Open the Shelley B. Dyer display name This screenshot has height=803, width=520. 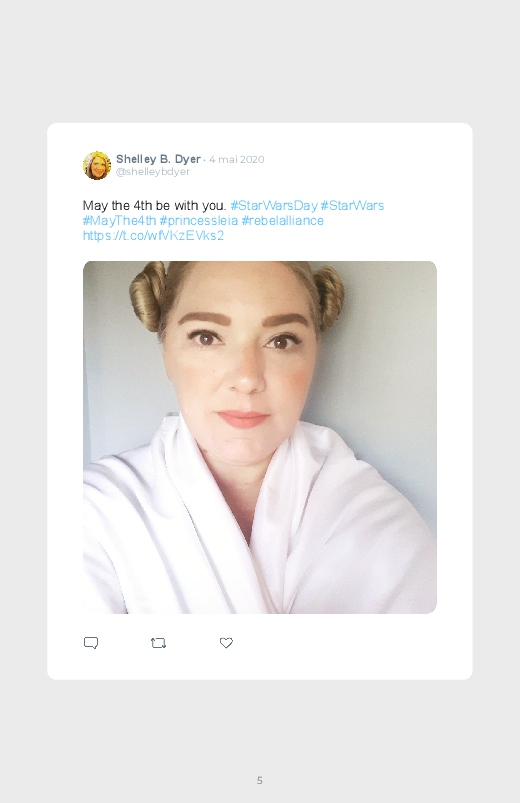158,159
